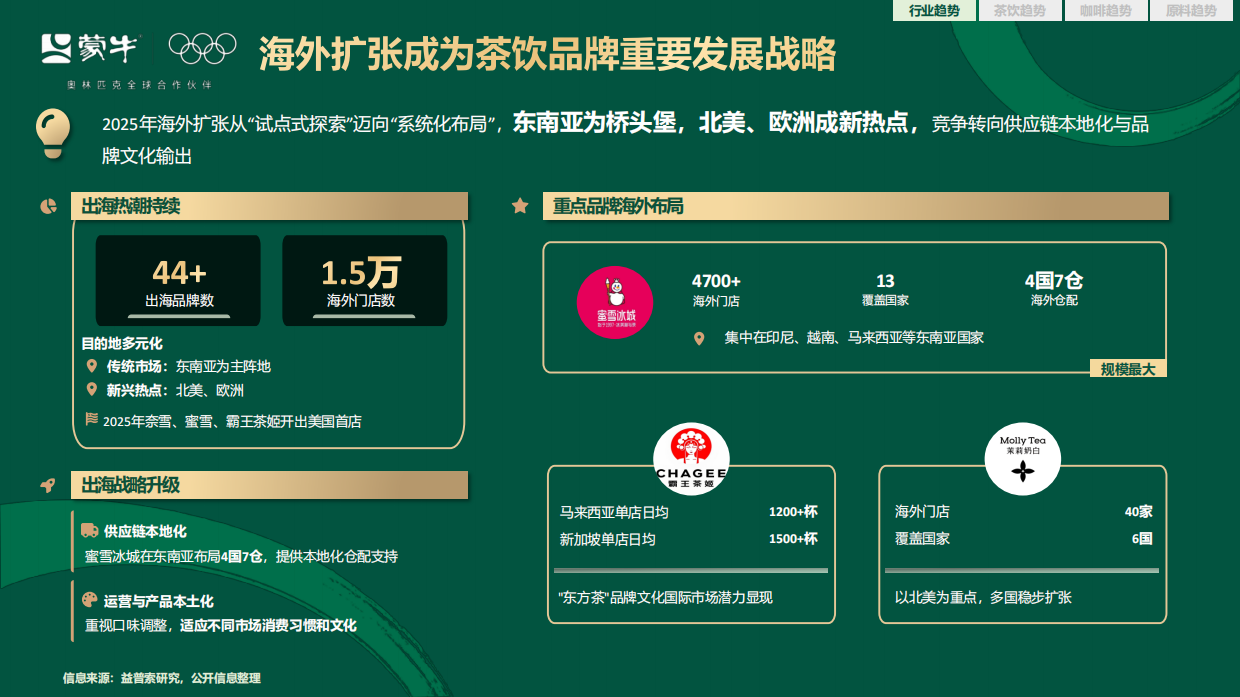Image resolution: width=1240 pixels, height=697 pixels.
Task: Expand the 重点品牌海外布局 section header
Action: pos(855,205)
